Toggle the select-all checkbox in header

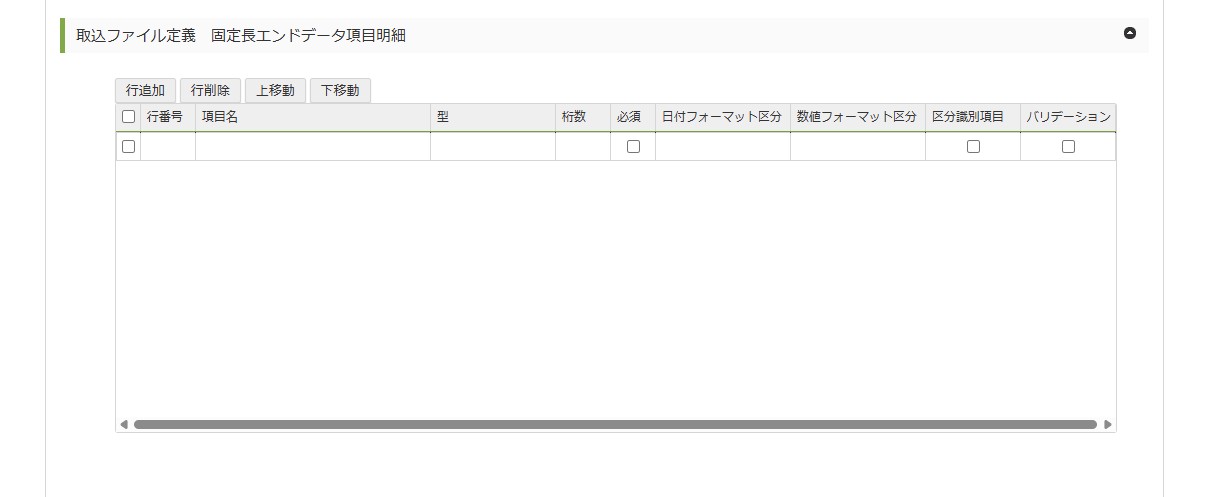[128, 117]
